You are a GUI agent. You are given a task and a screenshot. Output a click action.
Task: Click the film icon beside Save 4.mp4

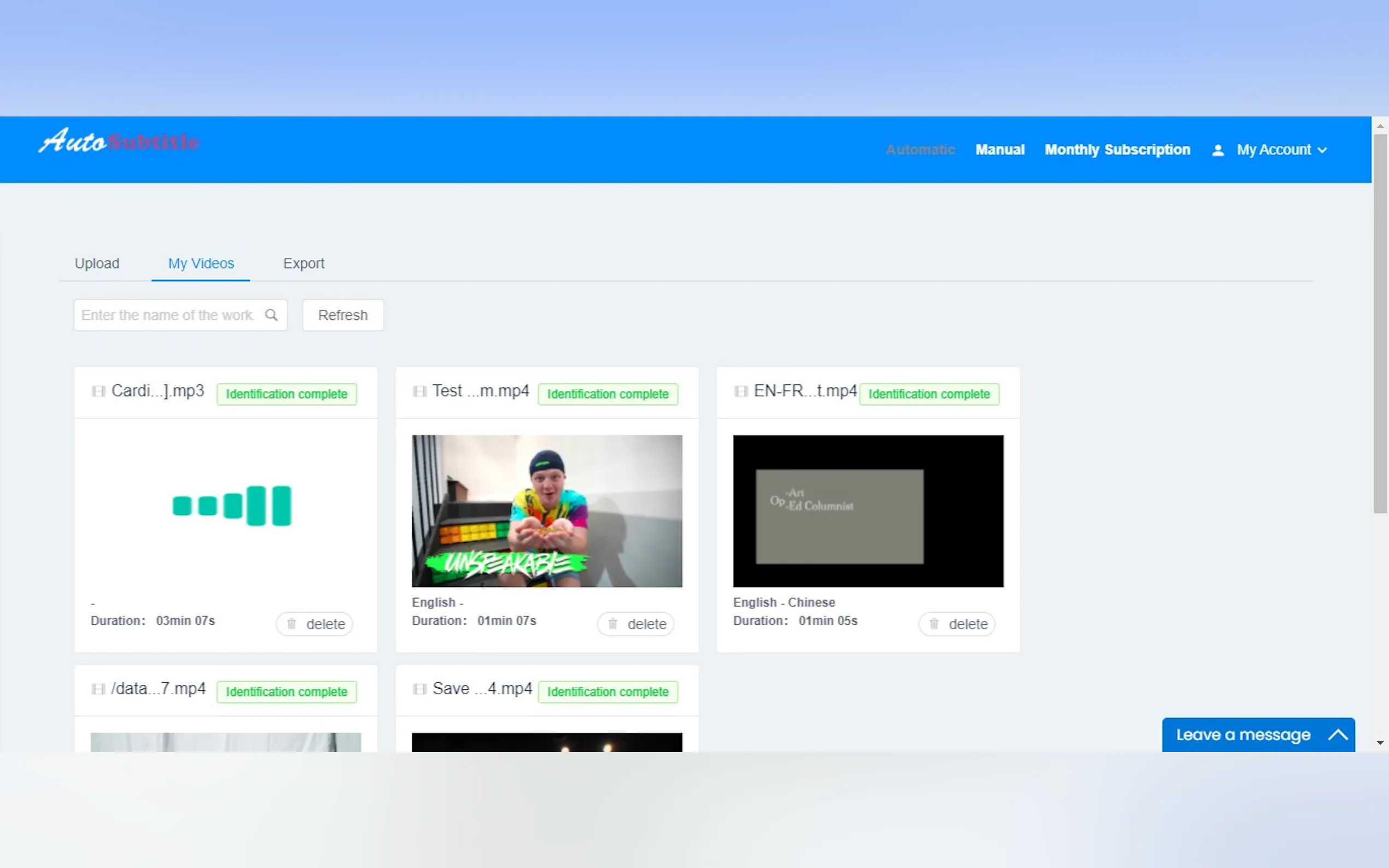(420, 689)
